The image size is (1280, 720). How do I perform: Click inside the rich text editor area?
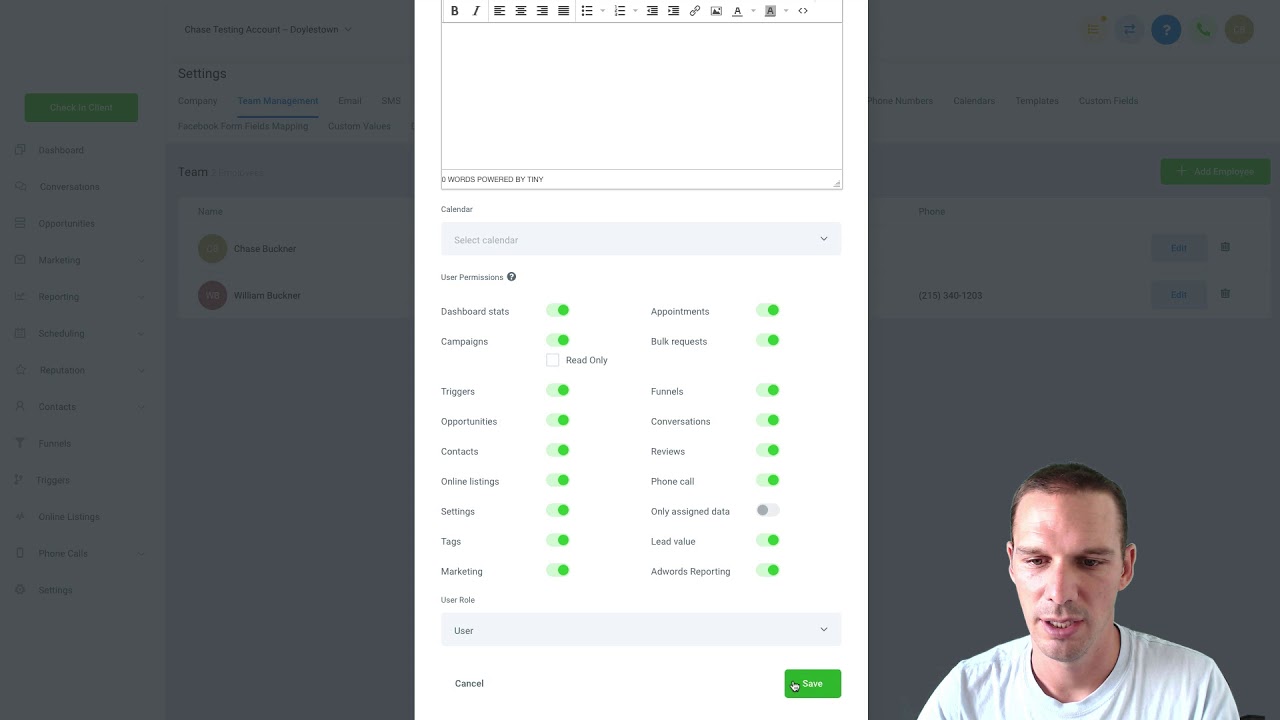point(641,96)
